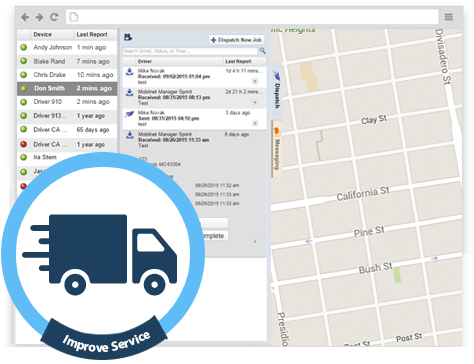Image resolution: width=474 pixels, height=364 pixels.
Task: Expand the Mobilnet Manager Sprint 2d 21h job
Action: pyautogui.click(x=255, y=102)
